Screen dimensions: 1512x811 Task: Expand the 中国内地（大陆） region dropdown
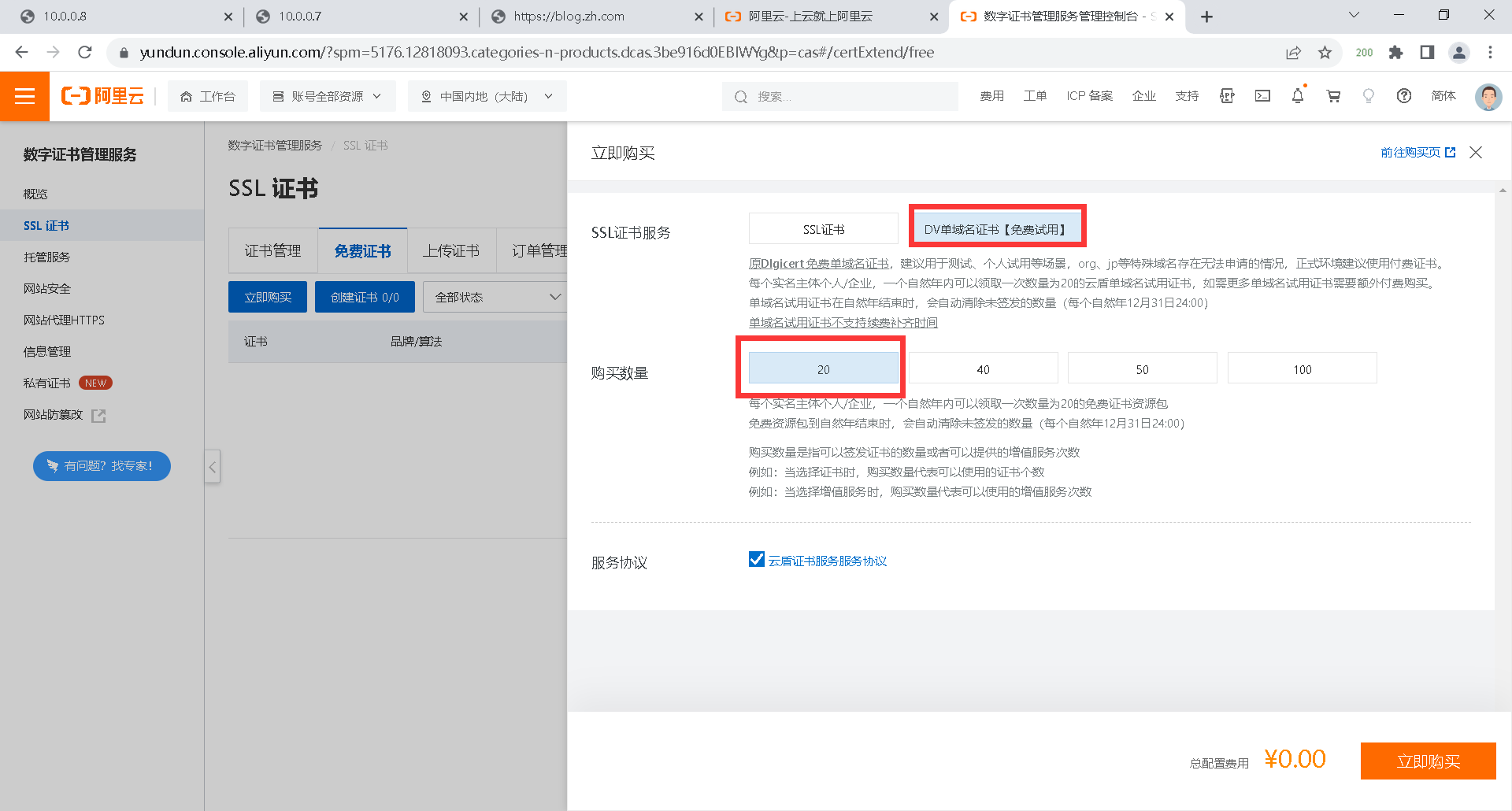487,96
